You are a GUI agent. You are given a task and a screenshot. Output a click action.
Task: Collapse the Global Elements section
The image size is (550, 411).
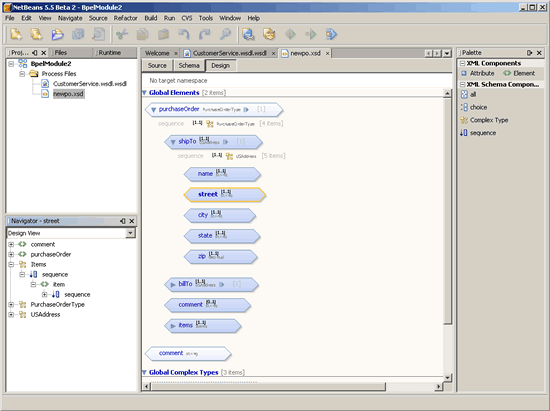click(x=144, y=93)
